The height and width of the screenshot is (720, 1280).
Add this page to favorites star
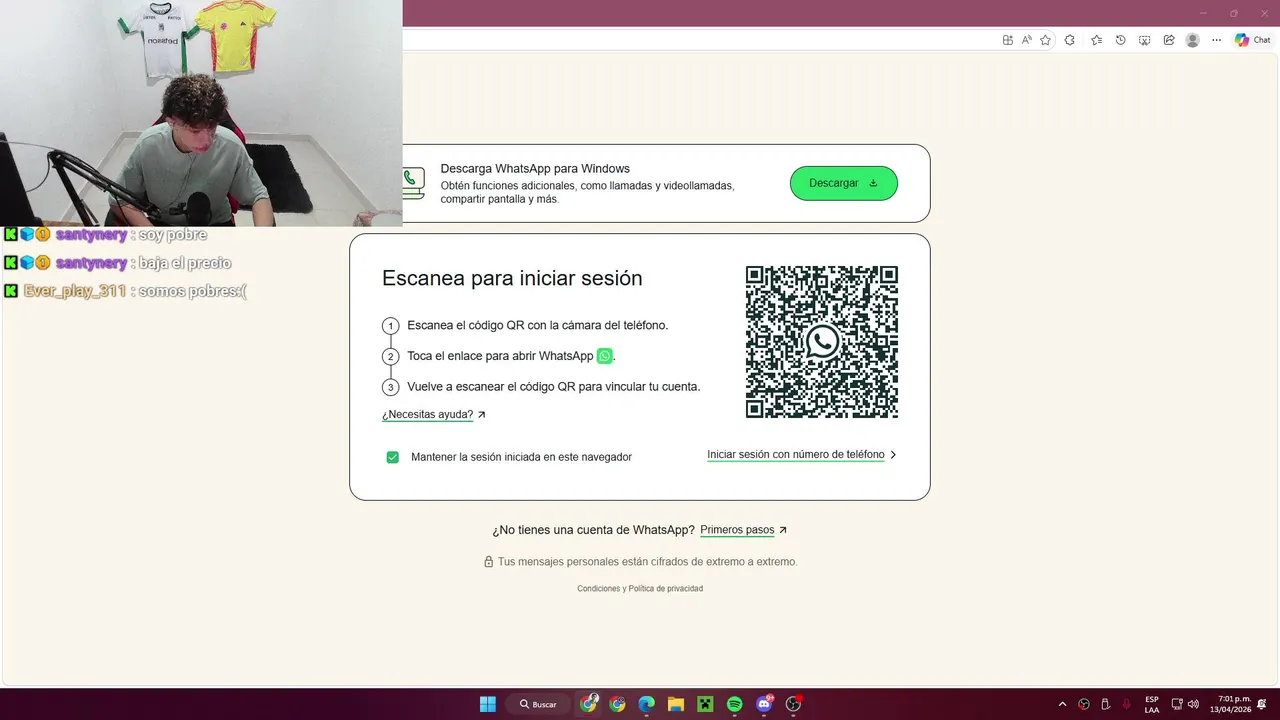pyautogui.click(x=1045, y=40)
